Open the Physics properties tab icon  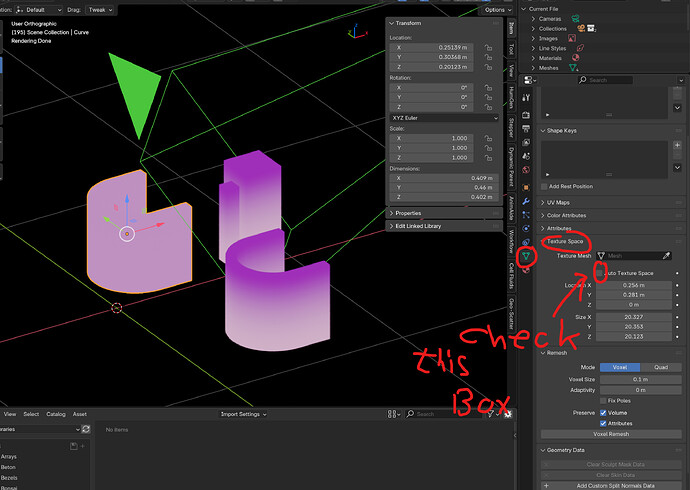[x=526, y=229]
